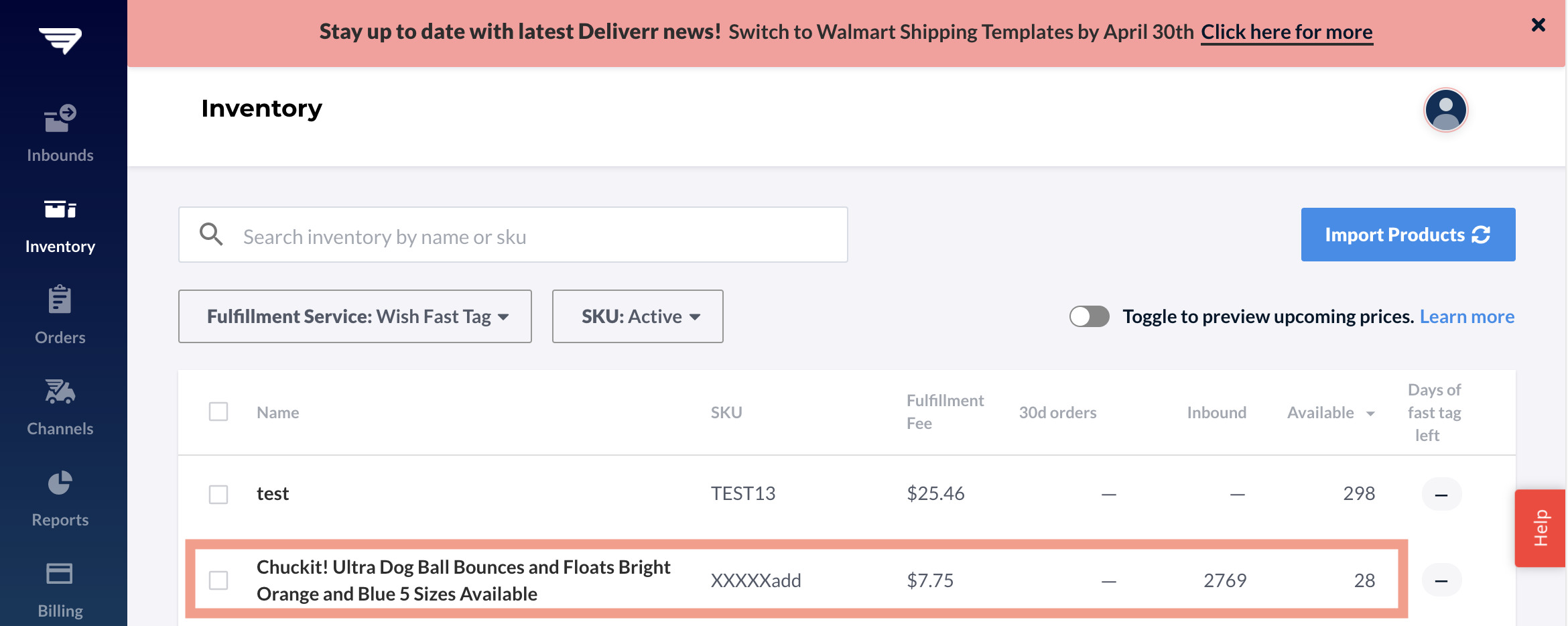Open the SKU: Active filter dropdown
The height and width of the screenshot is (626, 1568).
point(638,316)
